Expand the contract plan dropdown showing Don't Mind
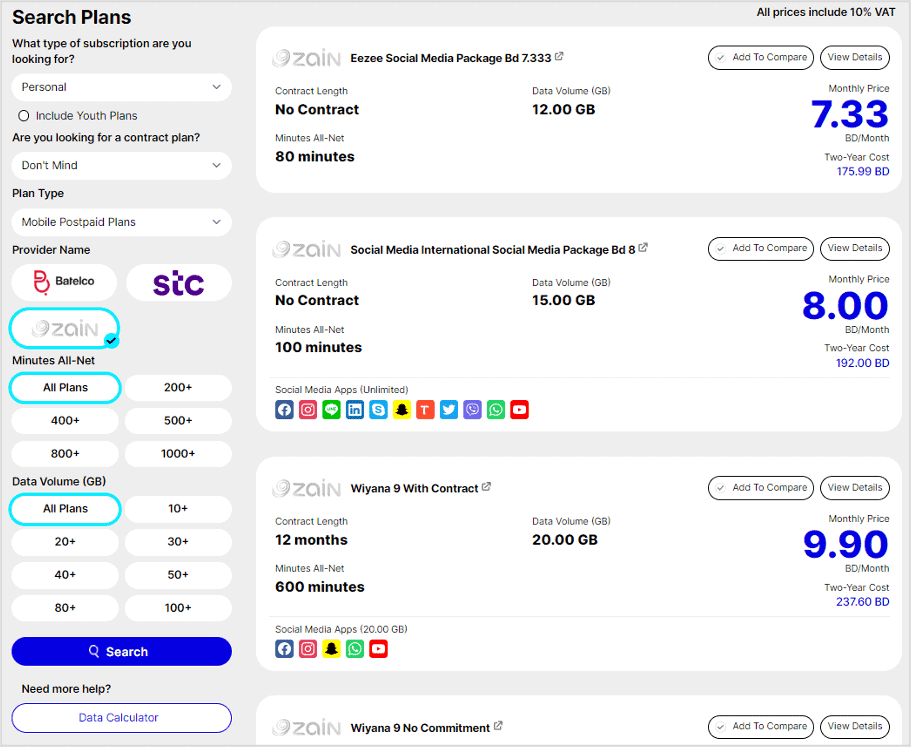Viewport: 912px width, 748px height. 121,165
